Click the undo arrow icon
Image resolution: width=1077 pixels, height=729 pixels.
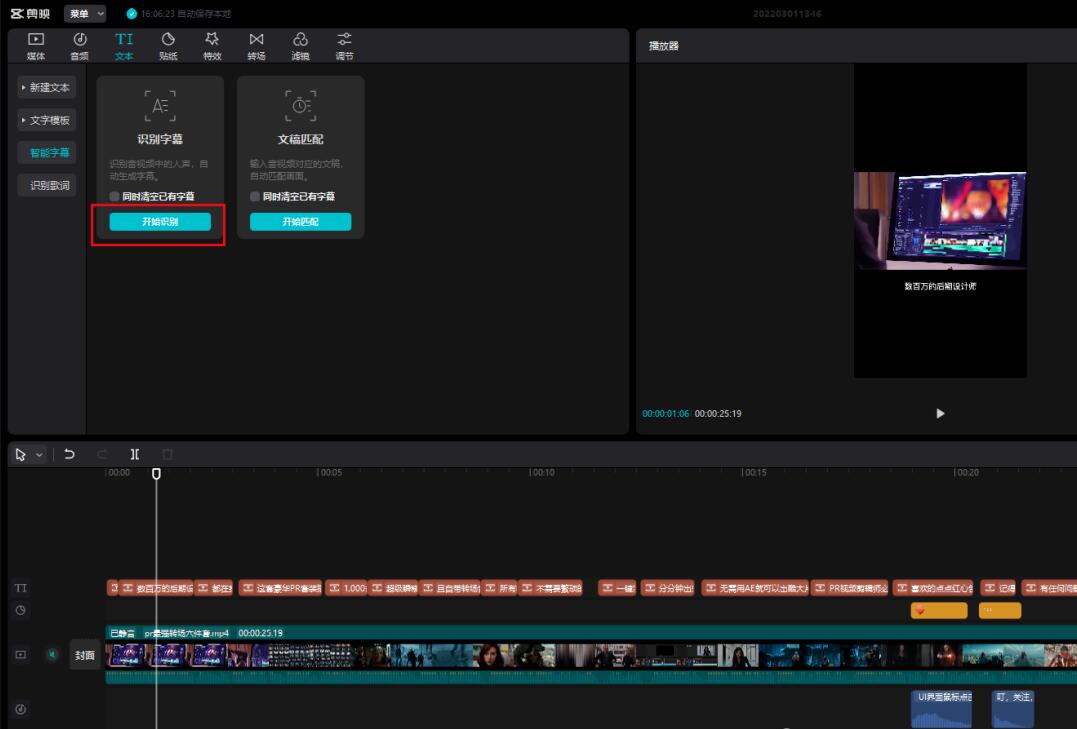(x=69, y=454)
